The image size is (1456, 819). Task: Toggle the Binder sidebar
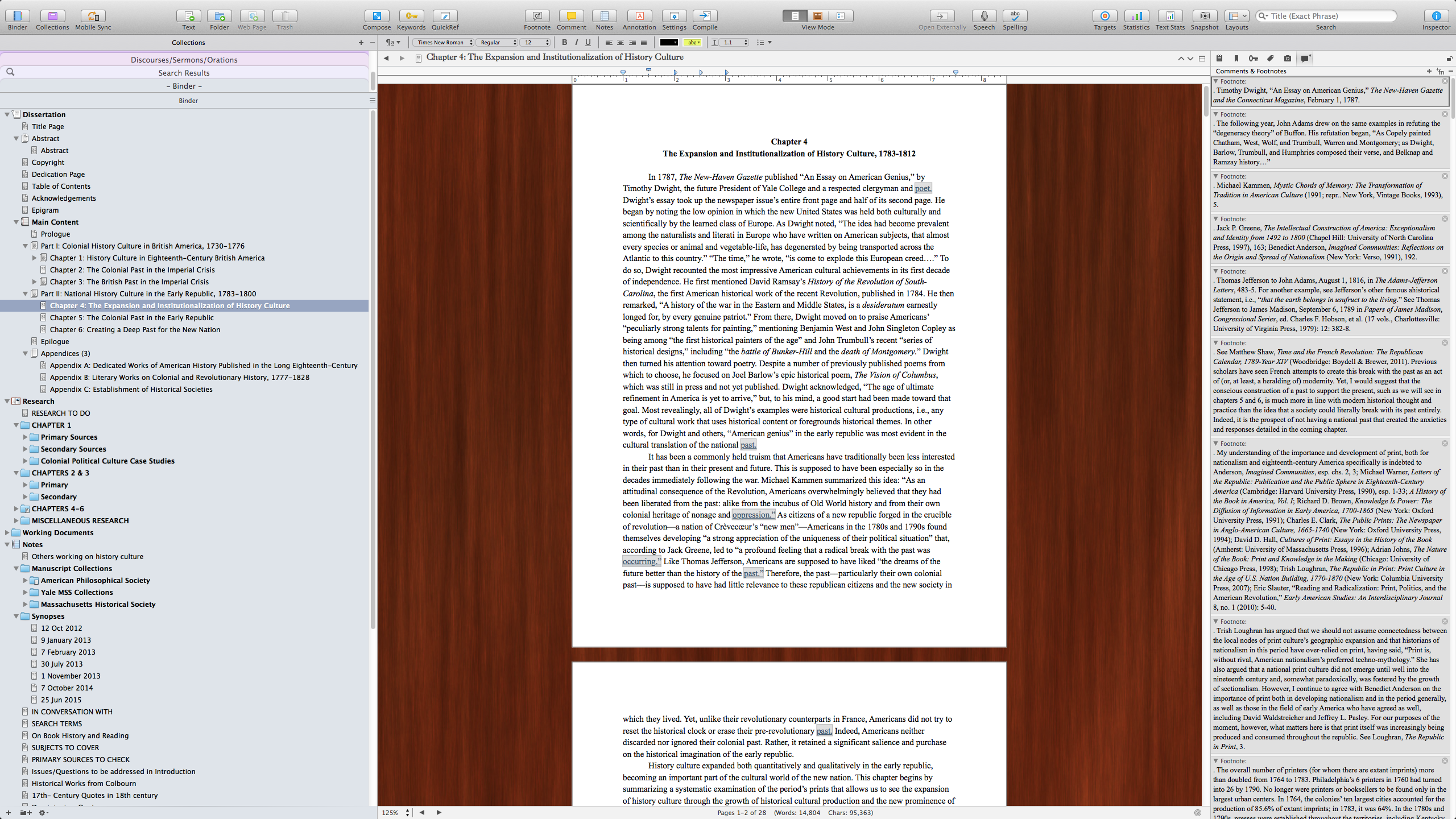pyautogui.click(x=17, y=16)
